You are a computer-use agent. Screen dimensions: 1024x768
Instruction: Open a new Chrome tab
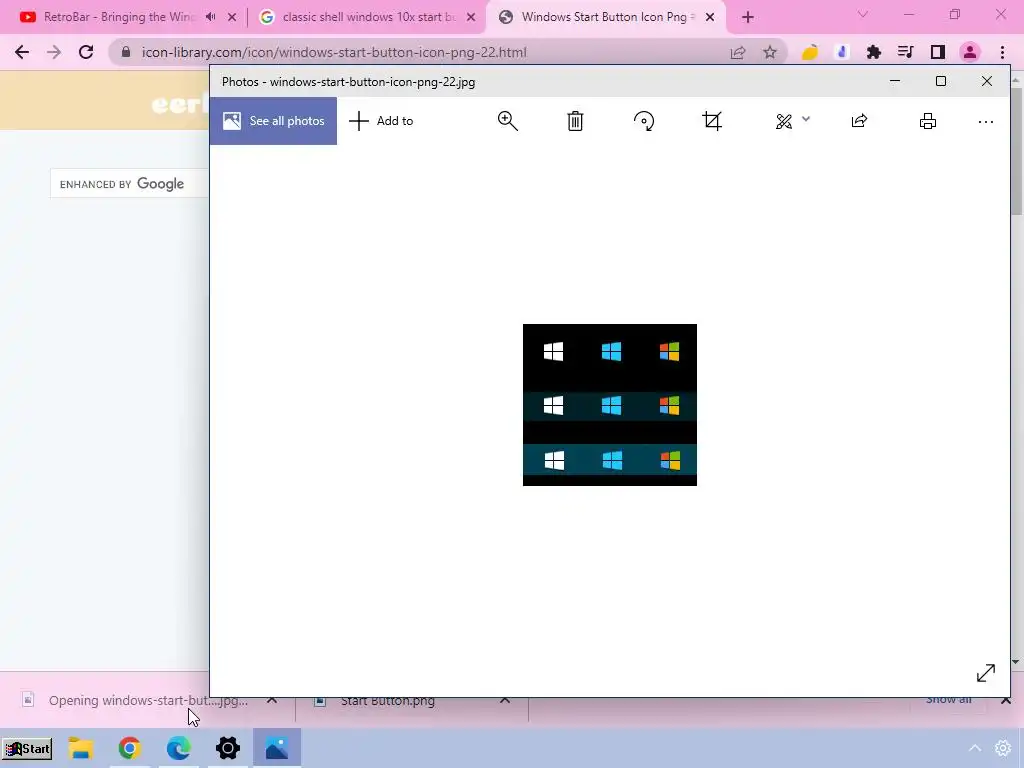tap(748, 18)
